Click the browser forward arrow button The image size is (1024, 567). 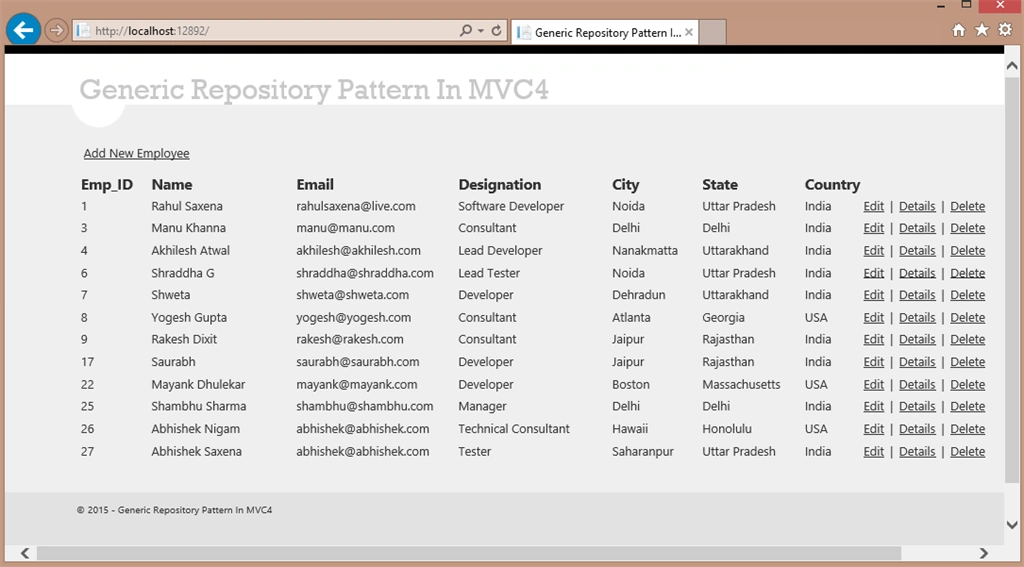tap(57, 30)
